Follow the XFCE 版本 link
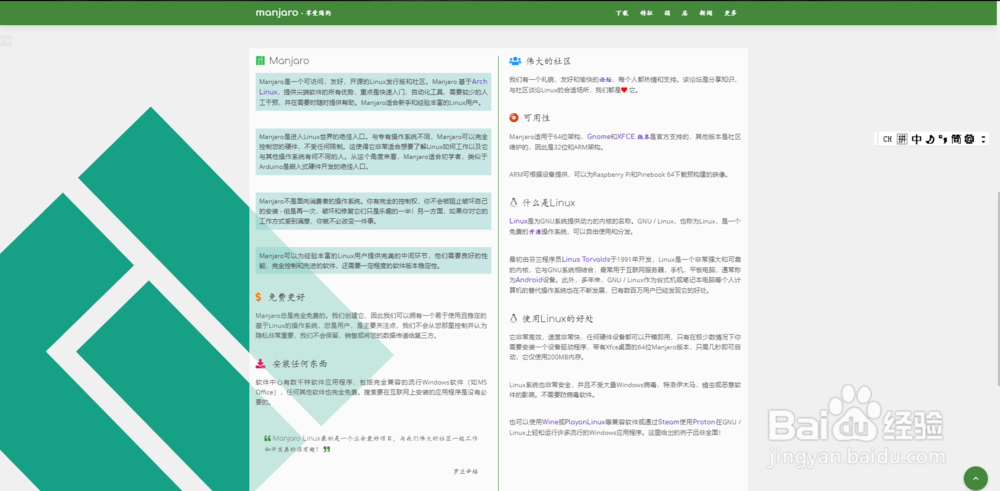1000x491 pixels. pyautogui.click(x=633, y=136)
